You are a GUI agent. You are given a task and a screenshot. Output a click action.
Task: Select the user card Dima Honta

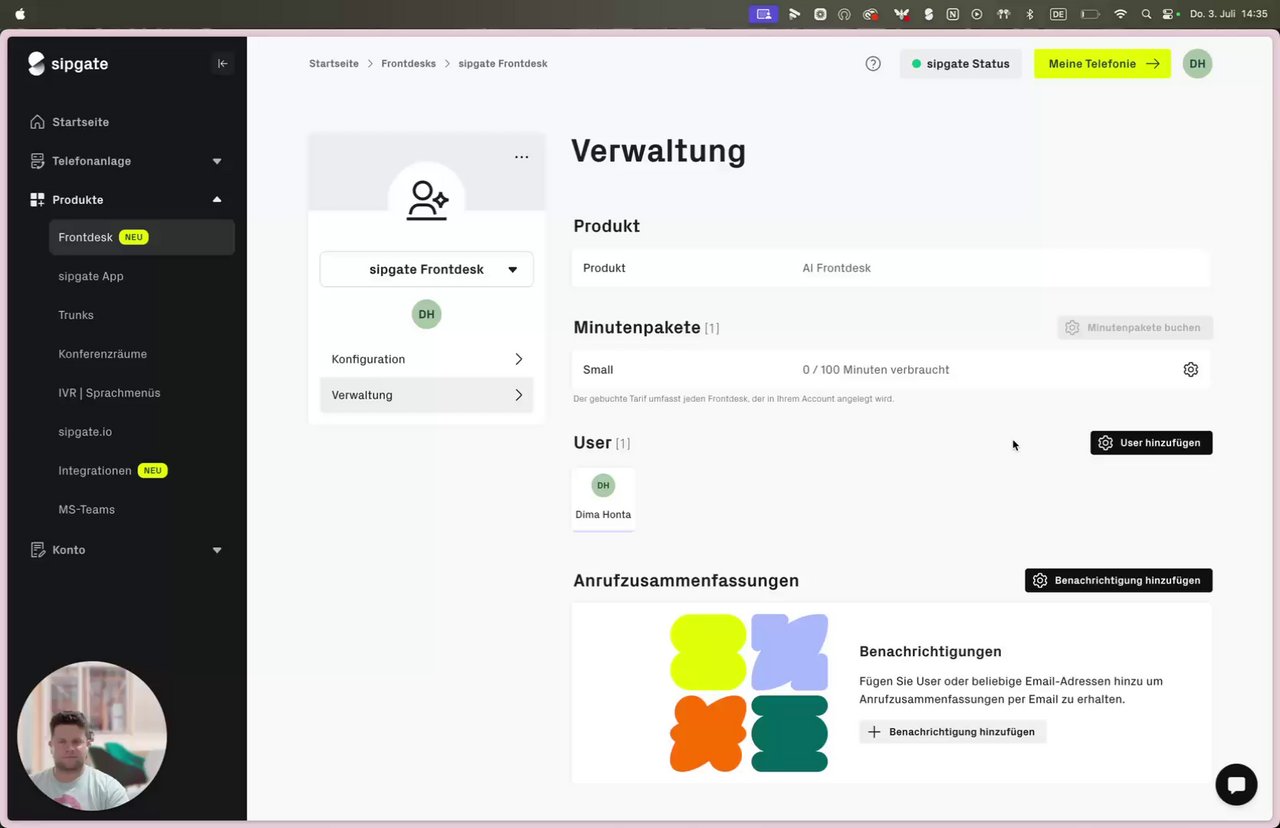(603, 499)
